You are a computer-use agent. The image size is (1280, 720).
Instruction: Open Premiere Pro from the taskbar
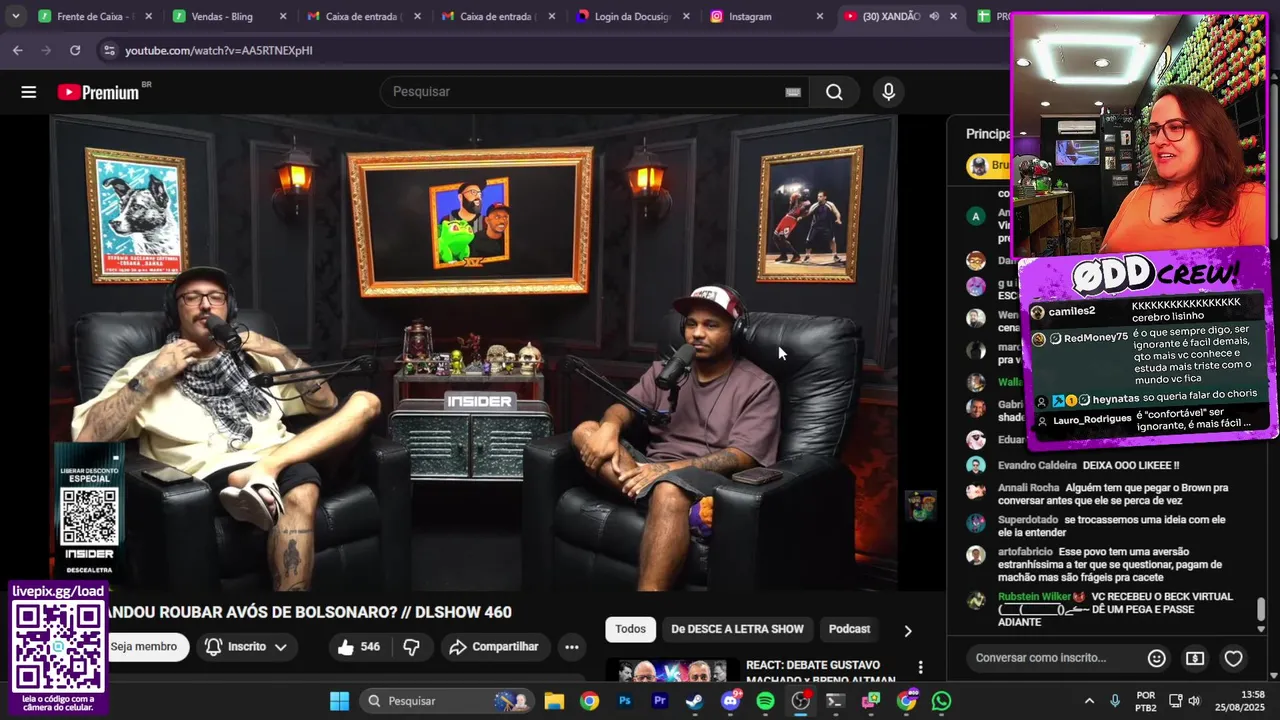(660, 701)
